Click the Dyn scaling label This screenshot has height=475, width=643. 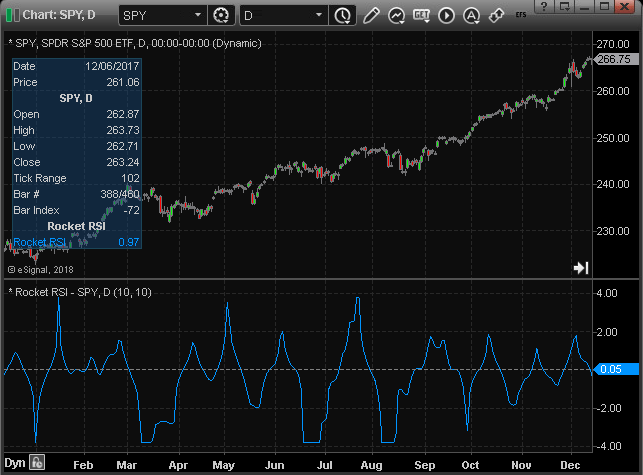point(15,463)
